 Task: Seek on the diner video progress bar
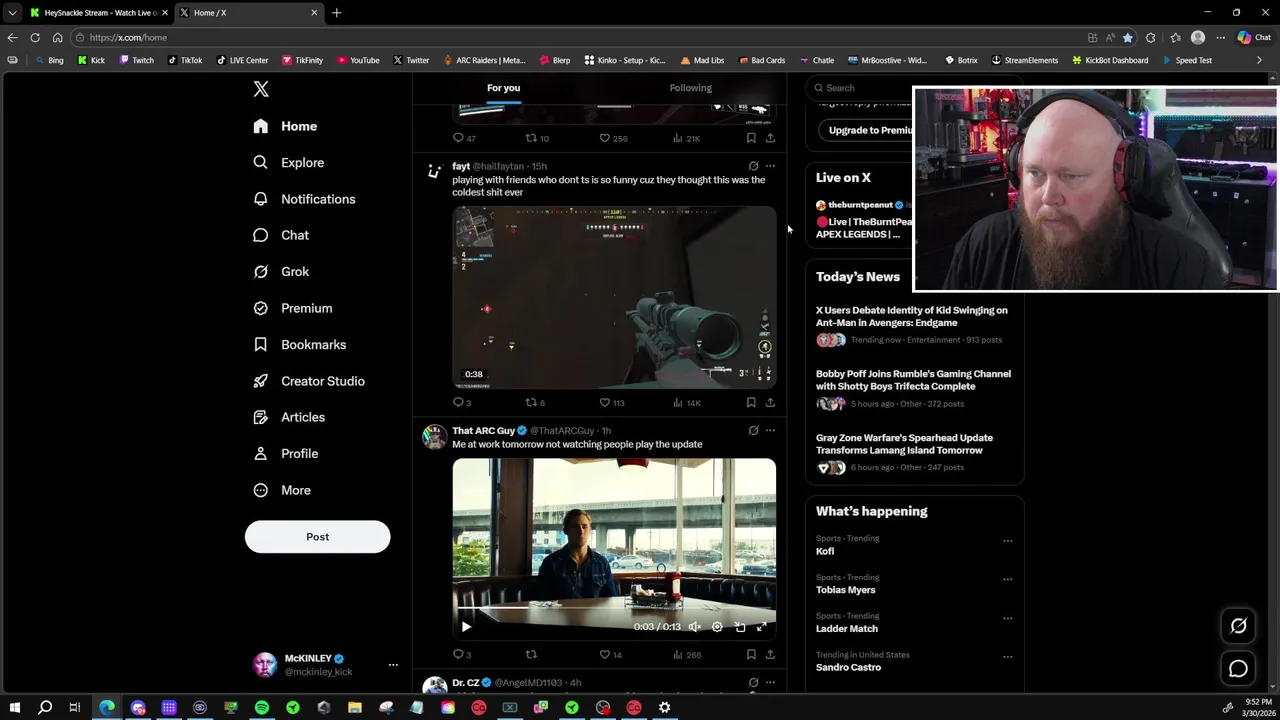click(614, 608)
